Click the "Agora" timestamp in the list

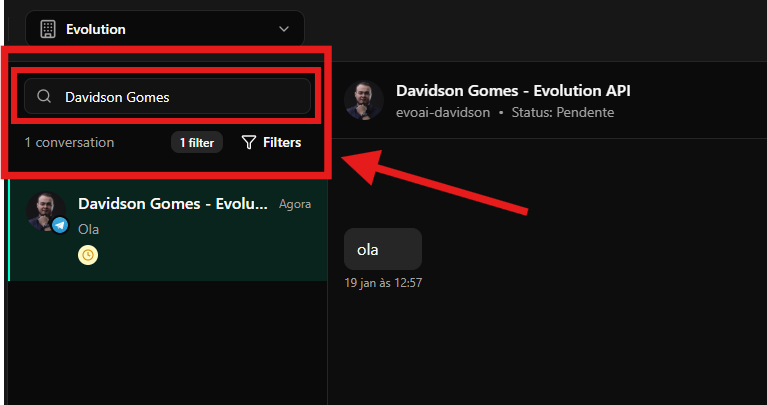295,204
